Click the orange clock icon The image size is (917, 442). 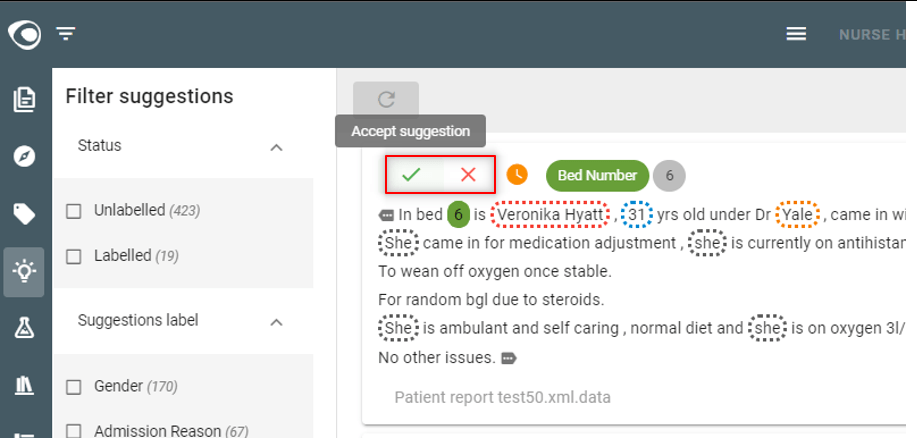(x=517, y=174)
